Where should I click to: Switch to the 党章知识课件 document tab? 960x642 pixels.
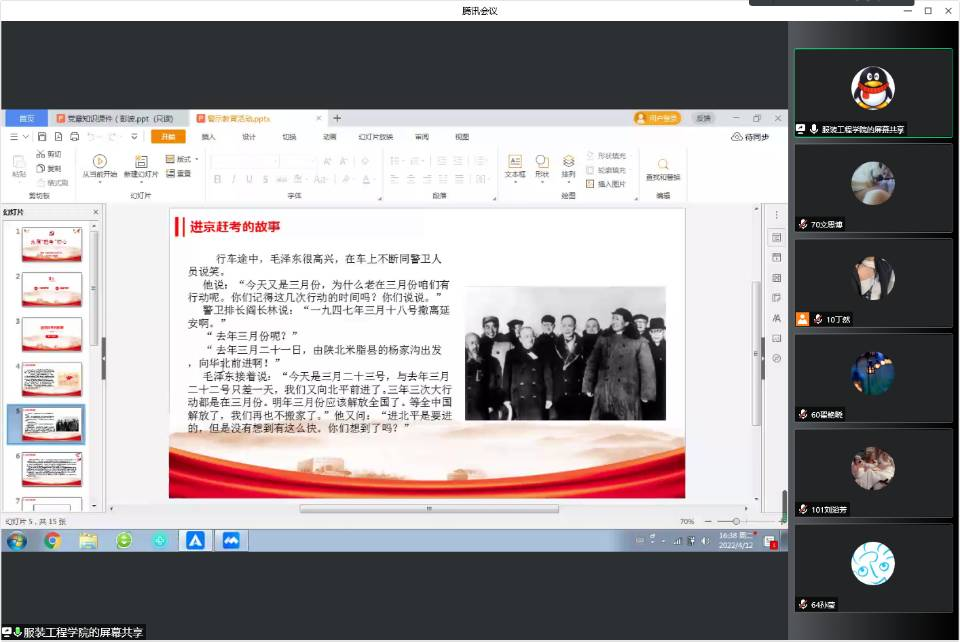(x=116, y=118)
